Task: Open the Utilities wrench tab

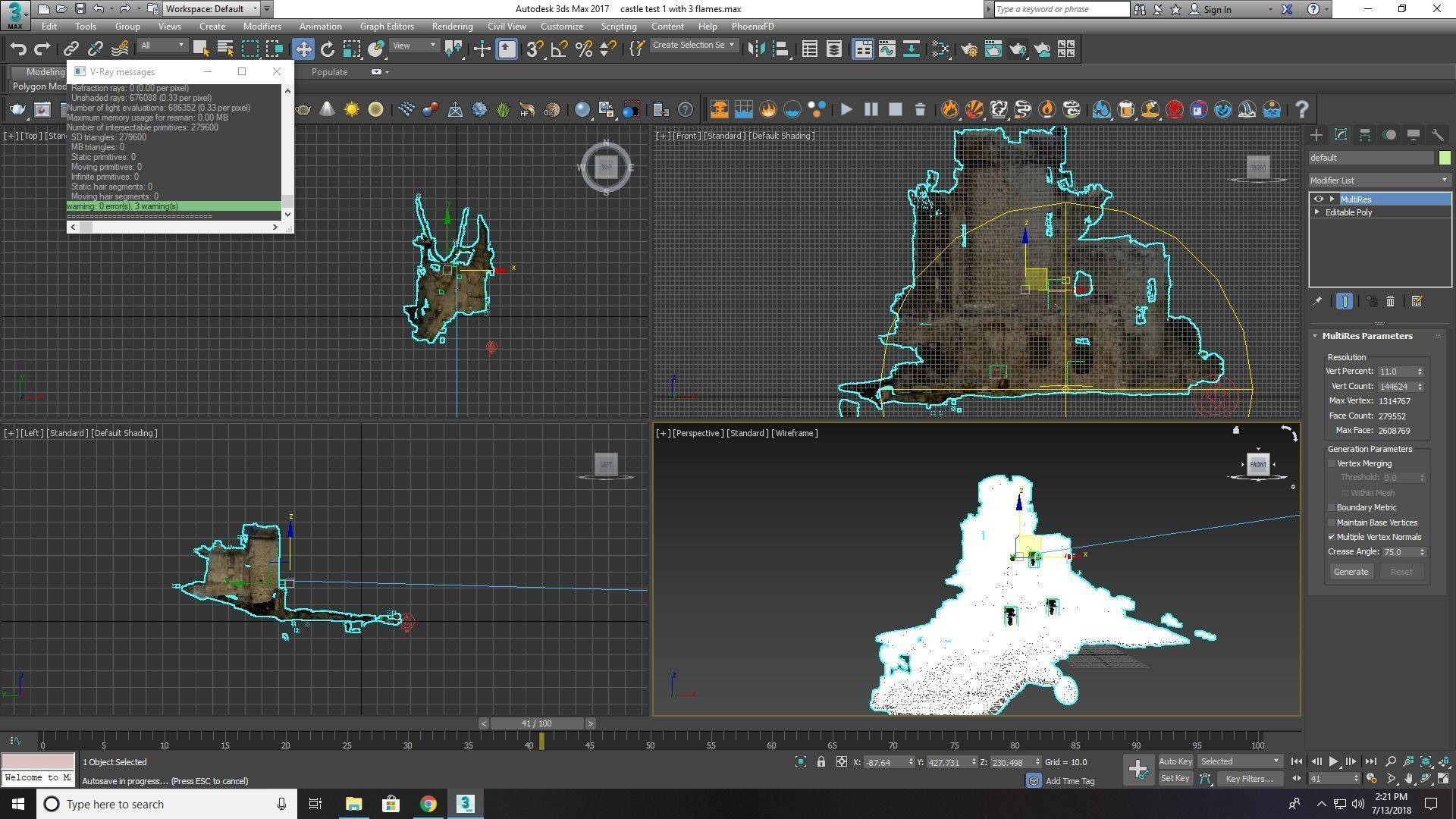Action: 1438,135
